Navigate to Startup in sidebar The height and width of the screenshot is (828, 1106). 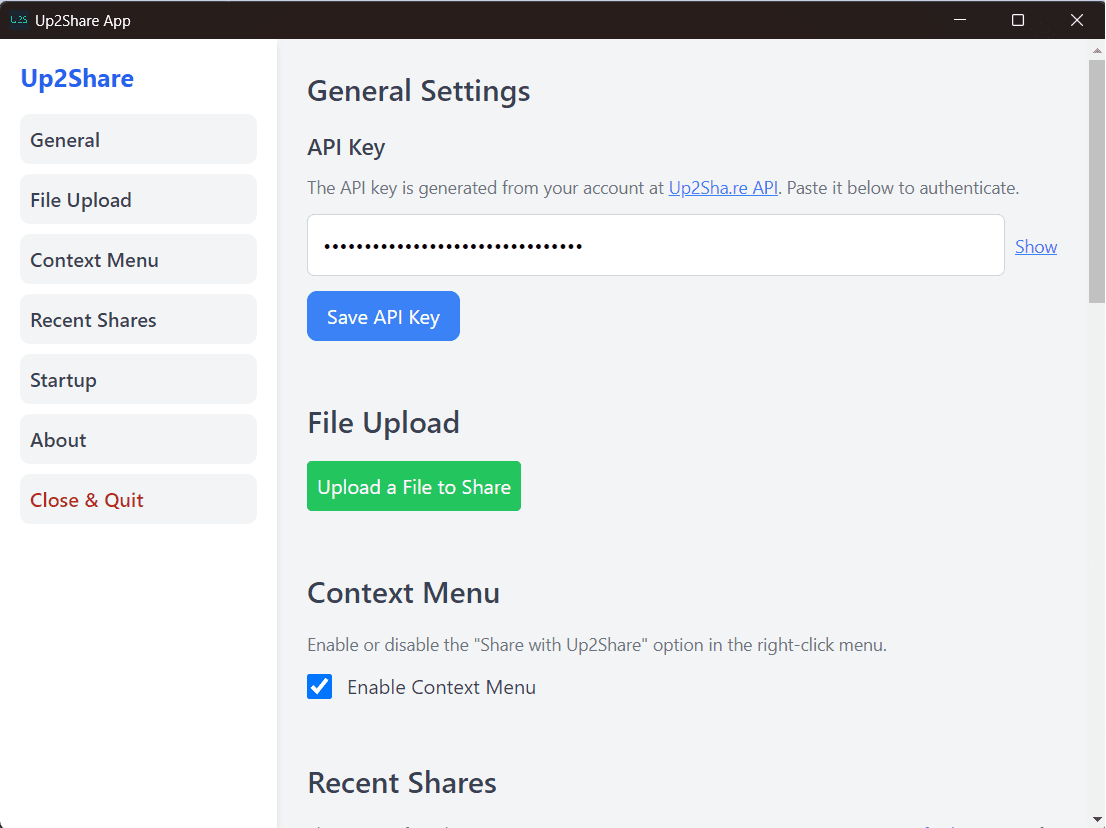pyautogui.click(x=138, y=379)
